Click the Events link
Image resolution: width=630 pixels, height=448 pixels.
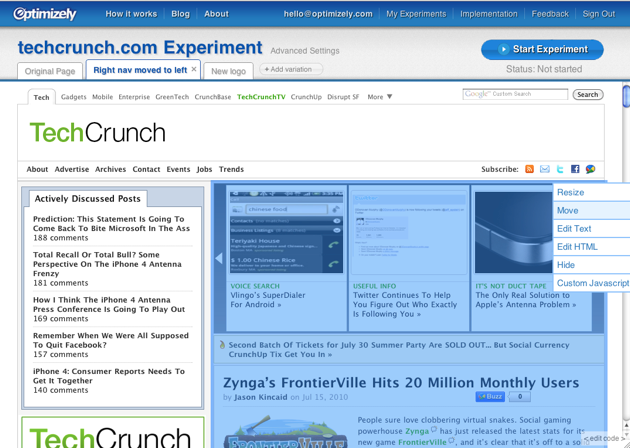tap(178, 169)
